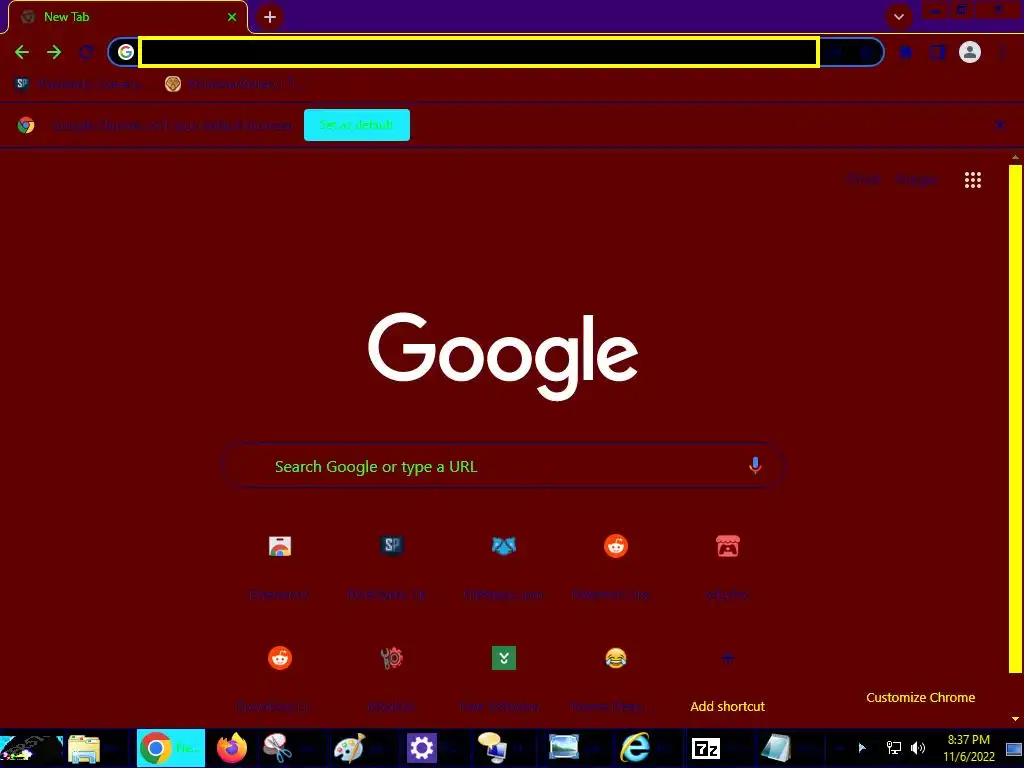This screenshot has height=768, width=1024.
Task: Select the New Tab tab
Action: pos(127,17)
